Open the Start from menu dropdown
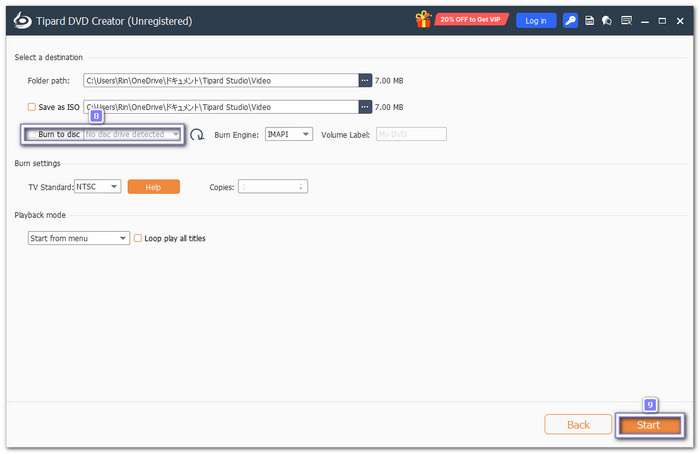This screenshot has height=454, width=700. click(79, 238)
